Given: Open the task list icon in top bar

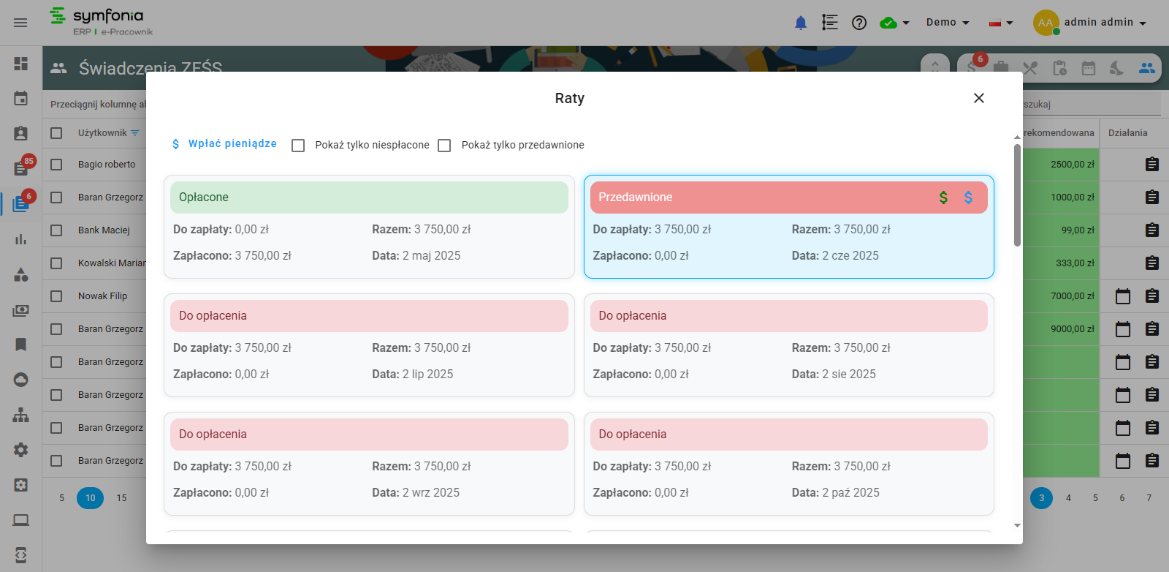Looking at the screenshot, I should [x=829, y=22].
